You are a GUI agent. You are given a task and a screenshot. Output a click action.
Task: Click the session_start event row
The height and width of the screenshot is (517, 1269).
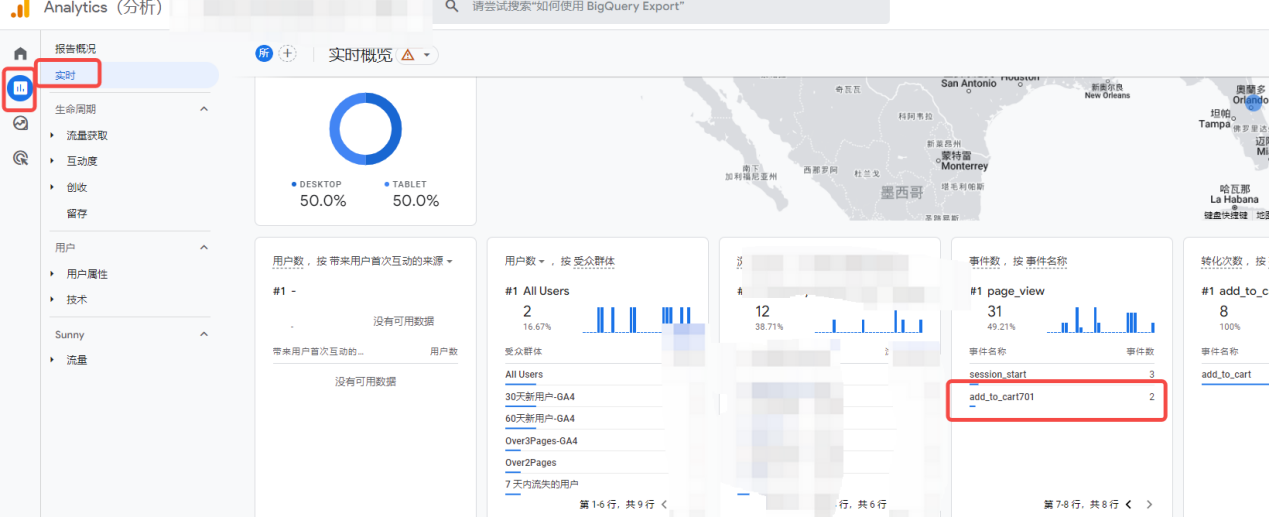coord(1061,375)
